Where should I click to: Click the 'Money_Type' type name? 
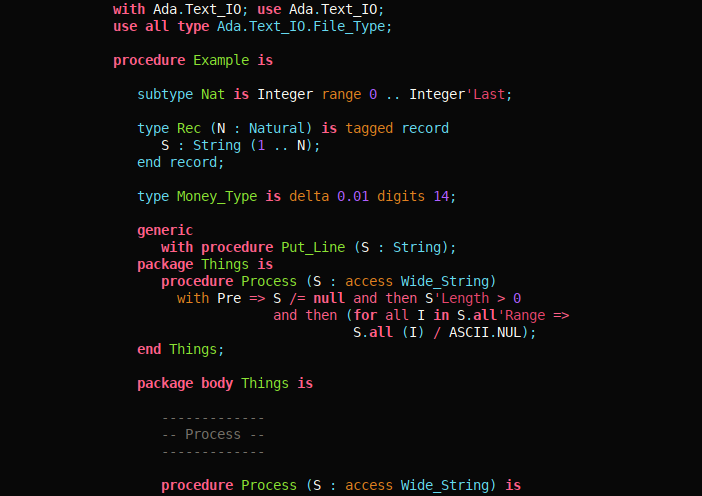[x=217, y=196]
